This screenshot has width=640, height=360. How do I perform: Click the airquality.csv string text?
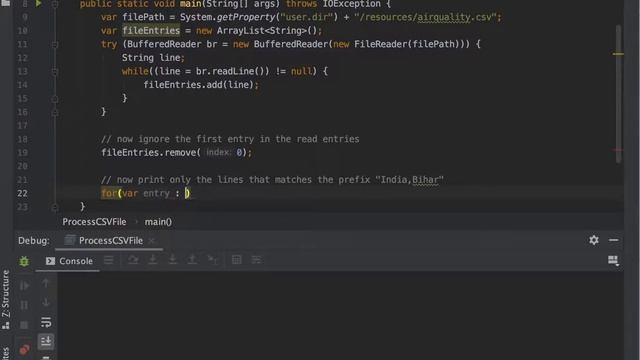click(455, 17)
